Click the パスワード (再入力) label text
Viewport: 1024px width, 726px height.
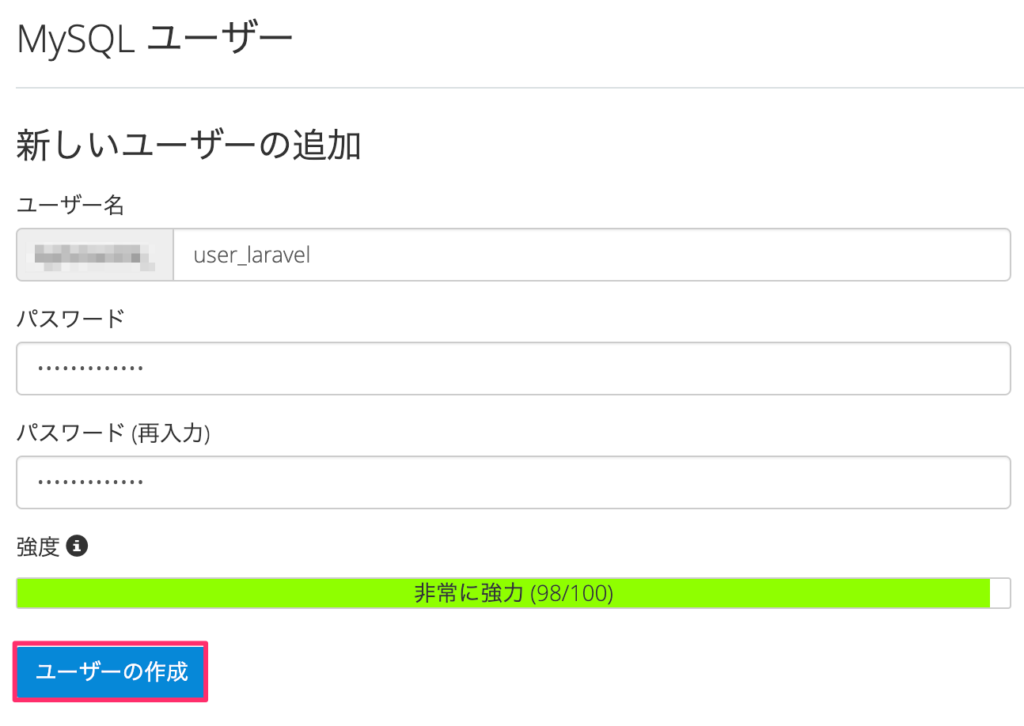(x=114, y=432)
